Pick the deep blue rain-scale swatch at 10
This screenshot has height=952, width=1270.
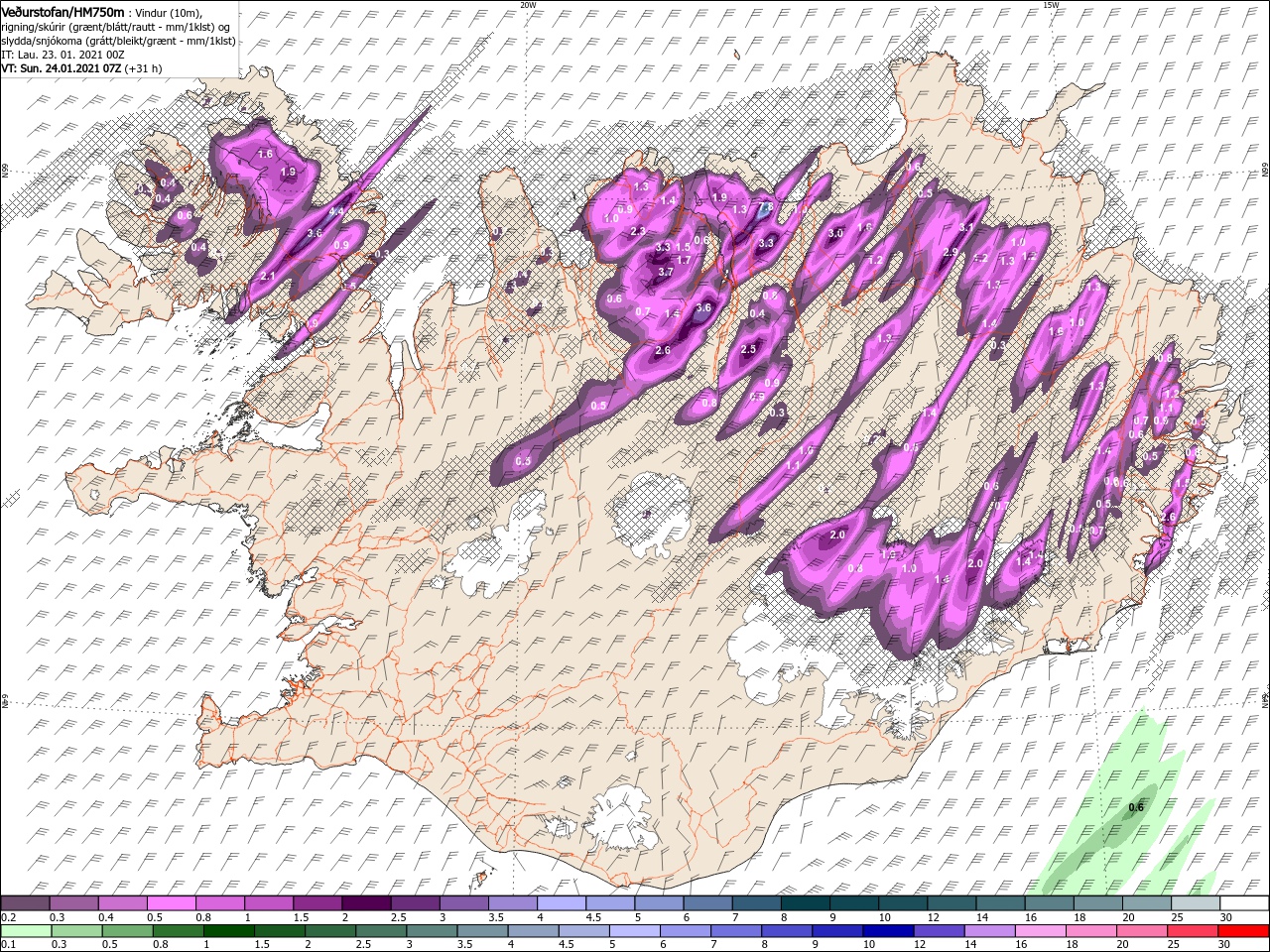(887, 931)
